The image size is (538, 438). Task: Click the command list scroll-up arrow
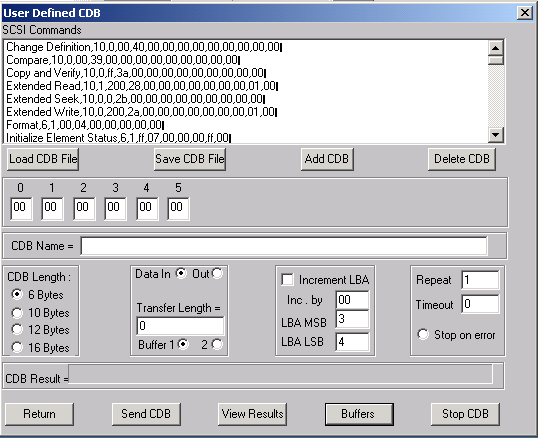pyautogui.click(x=495, y=48)
